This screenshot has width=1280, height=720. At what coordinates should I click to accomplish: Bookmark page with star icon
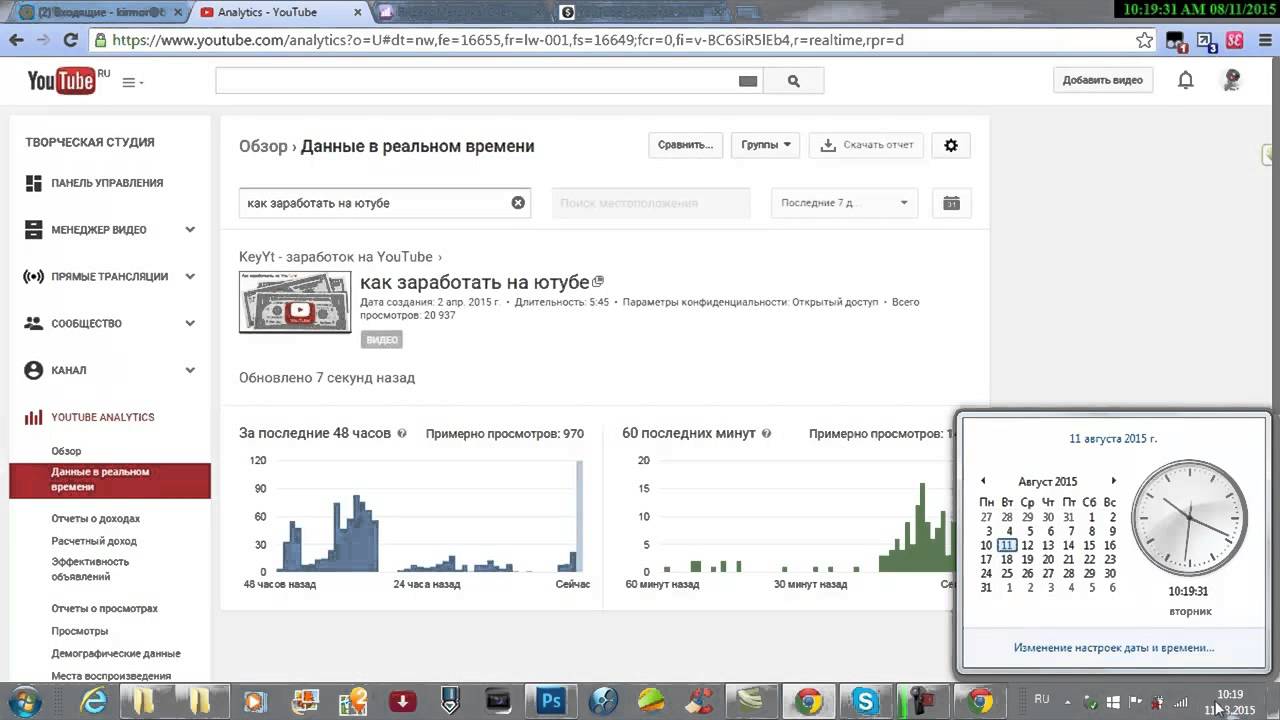1145,41
